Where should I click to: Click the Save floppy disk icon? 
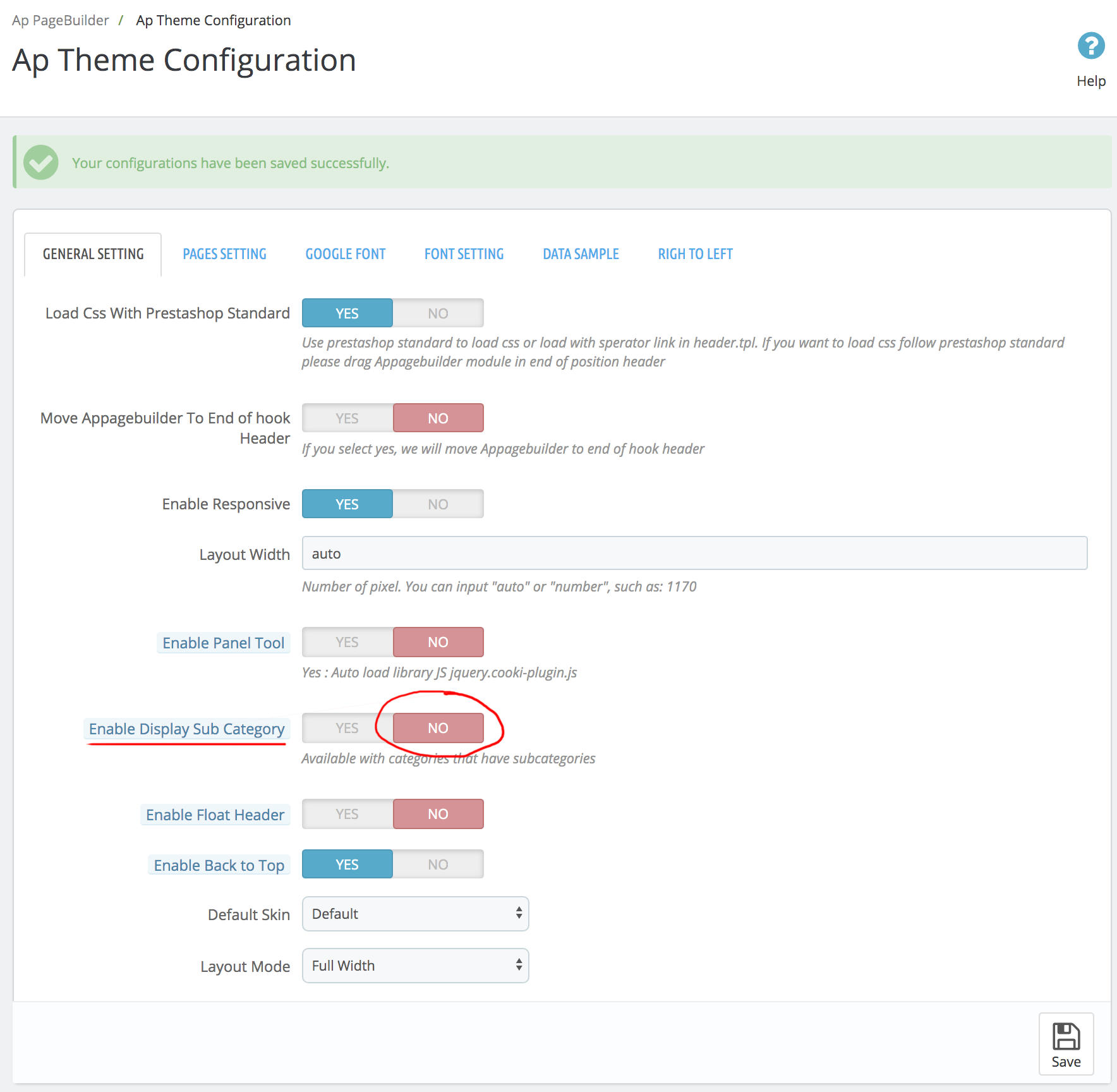[1066, 1037]
